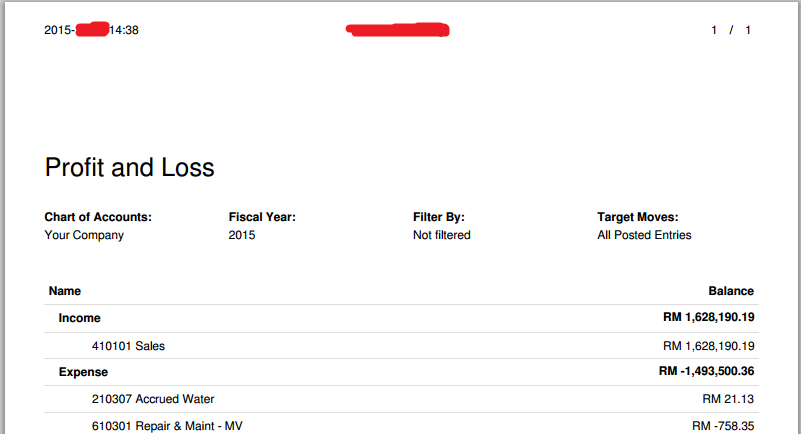Click the Expense total RM -1,493,500.36
Screen dimensions: 801x434
(706, 371)
